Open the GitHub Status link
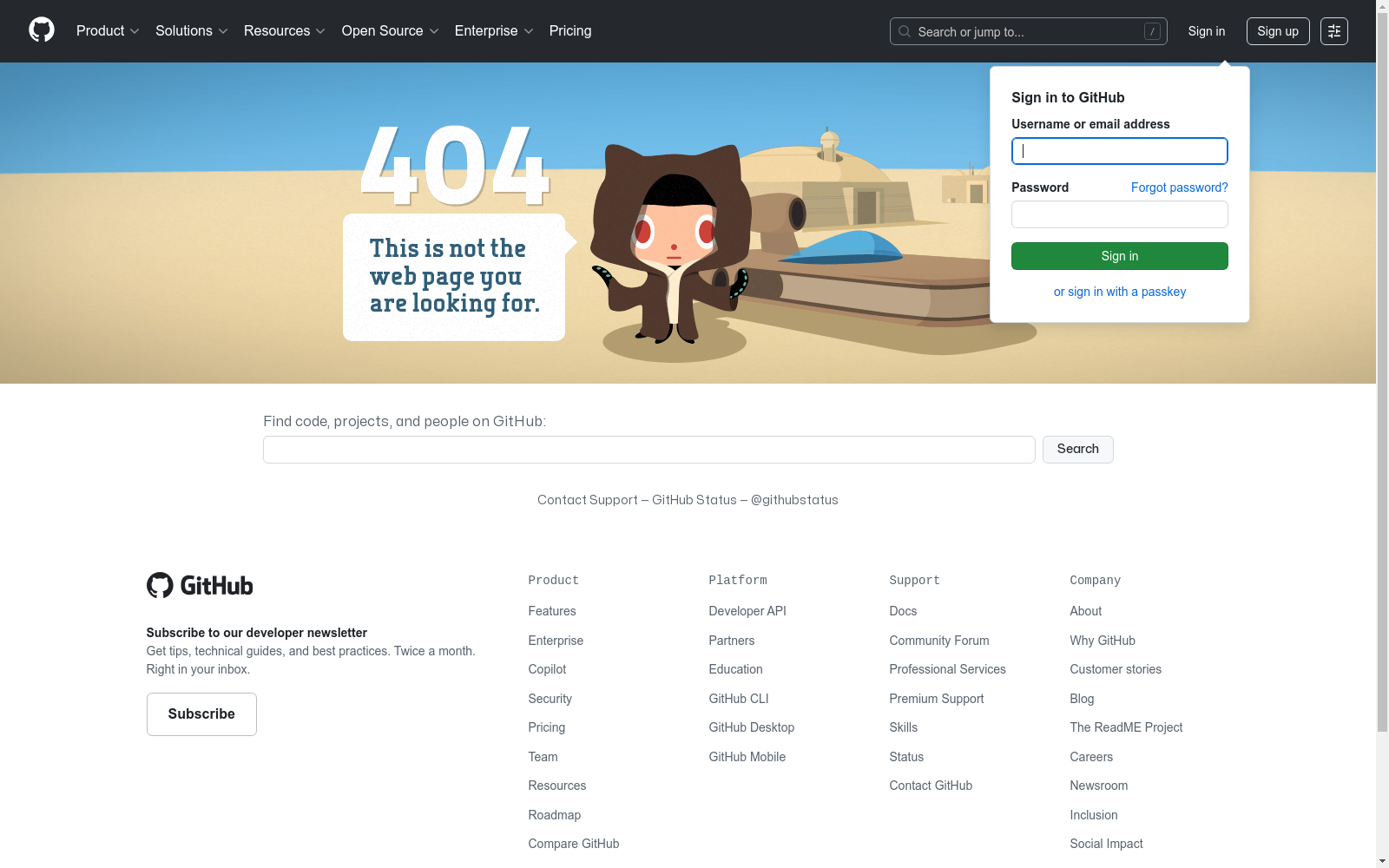Viewport: 1389px width, 868px height. (694, 500)
